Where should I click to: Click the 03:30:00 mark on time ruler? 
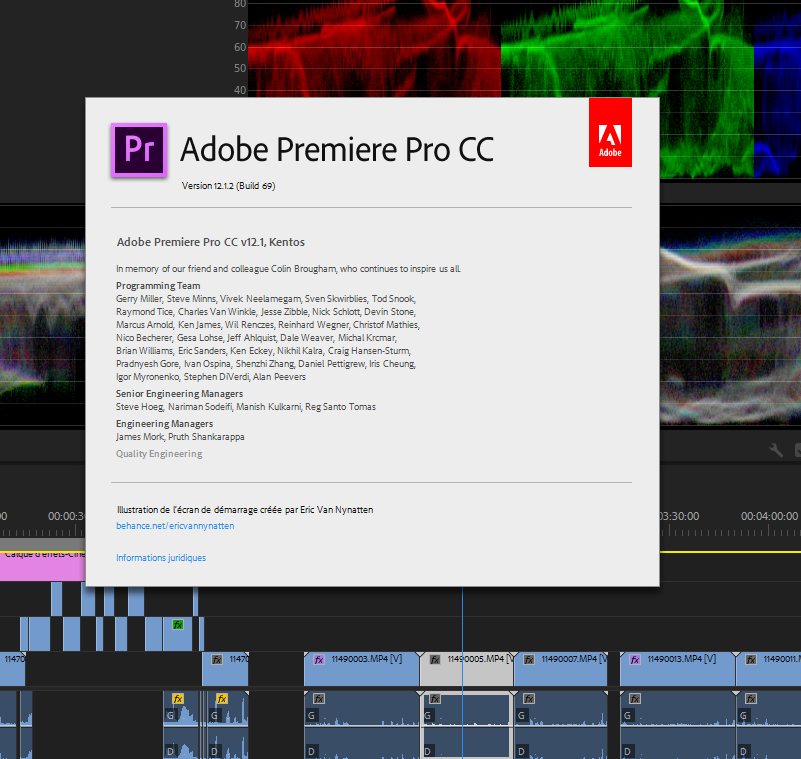point(679,516)
